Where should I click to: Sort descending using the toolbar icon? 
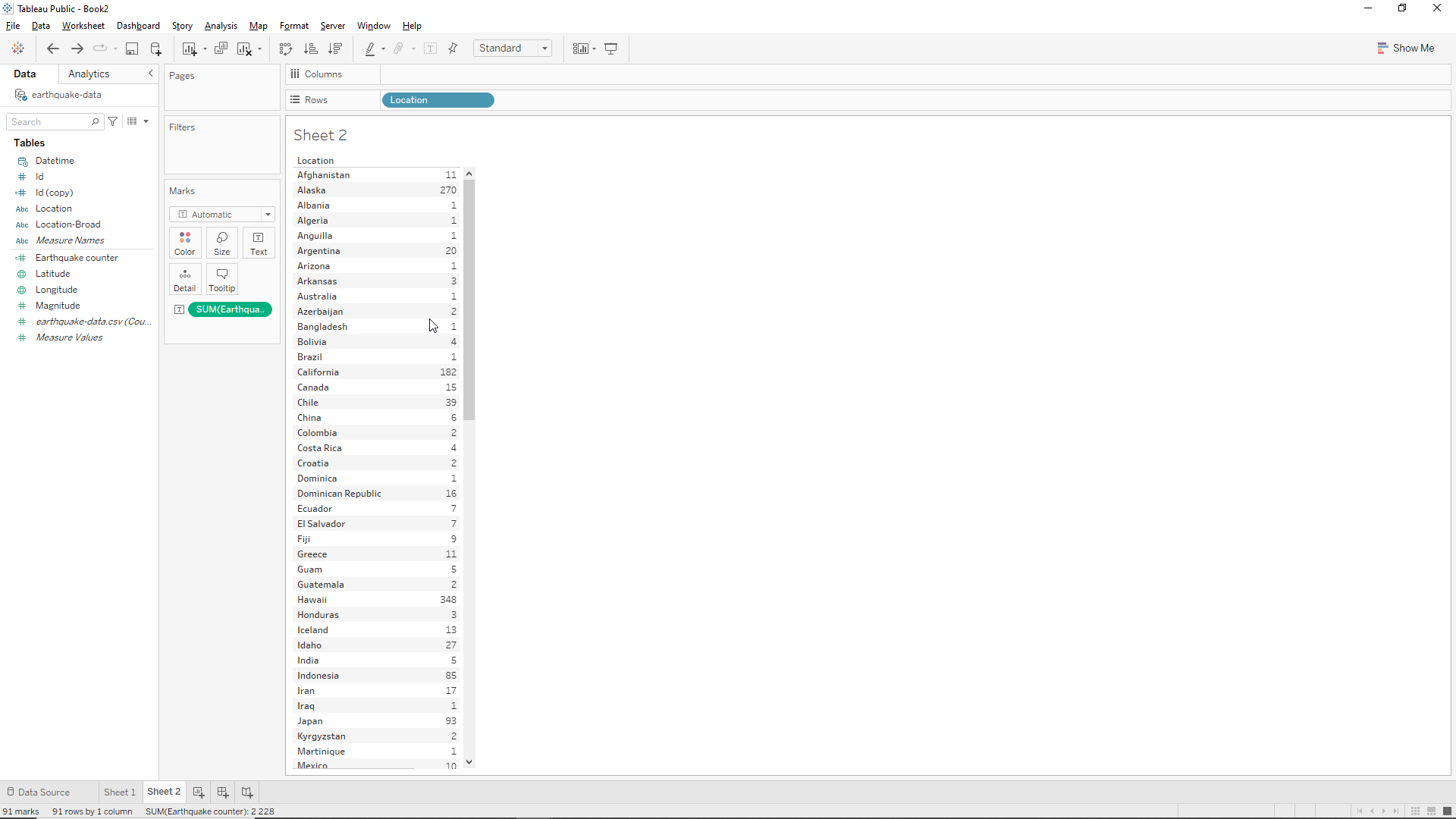click(334, 49)
